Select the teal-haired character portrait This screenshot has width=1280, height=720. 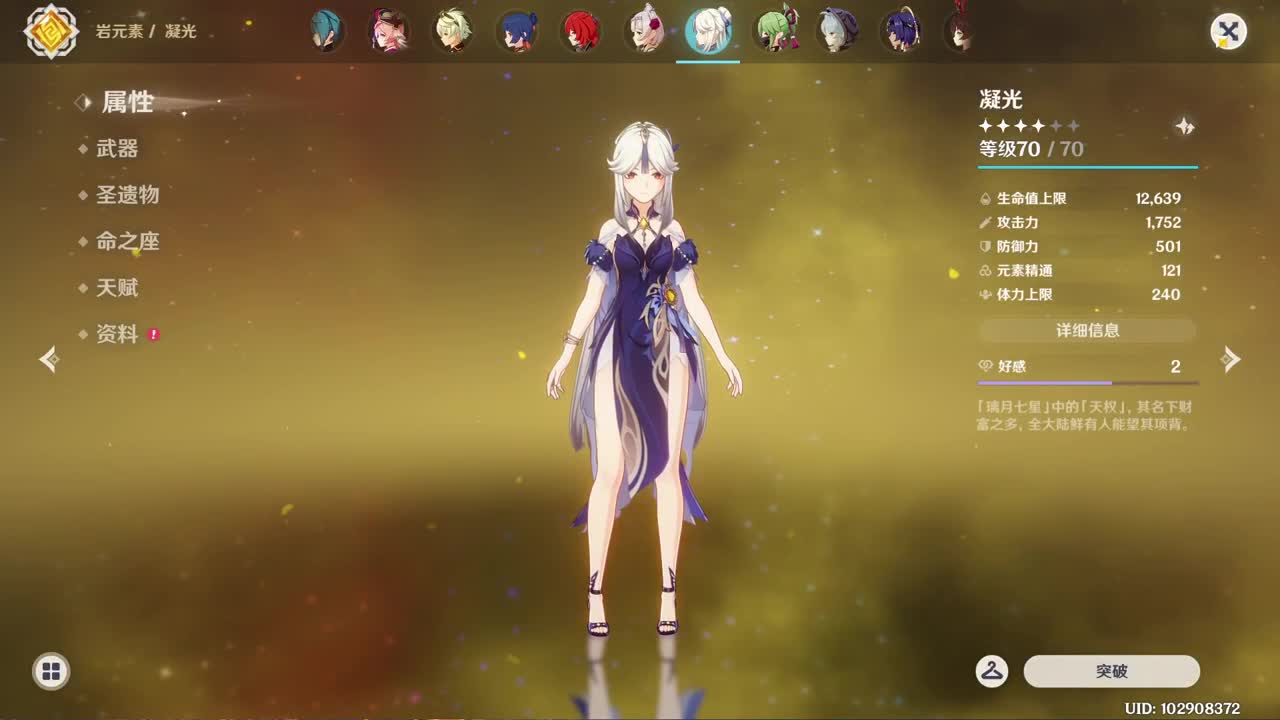point(327,31)
